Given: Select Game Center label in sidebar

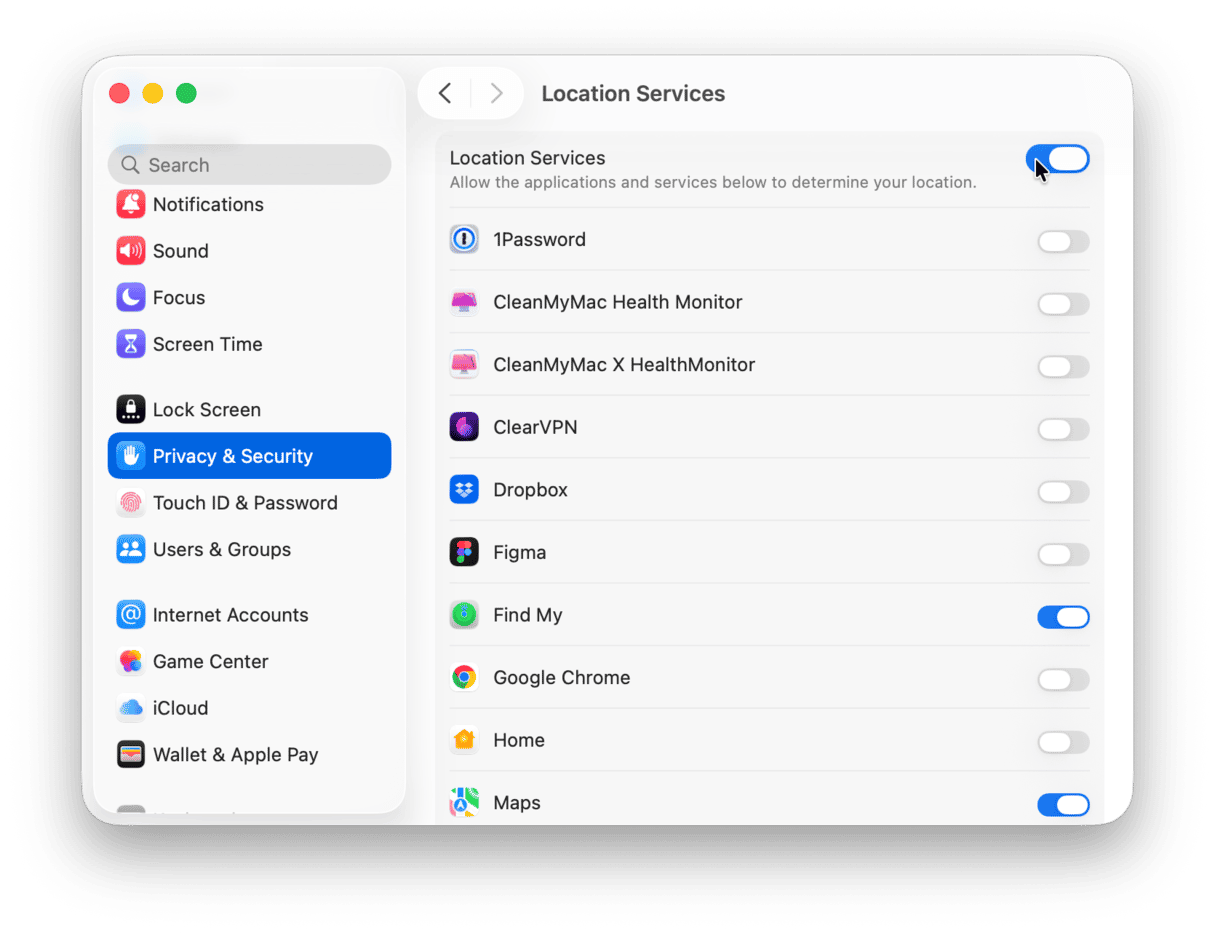Looking at the screenshot, I should click(211, 662).
